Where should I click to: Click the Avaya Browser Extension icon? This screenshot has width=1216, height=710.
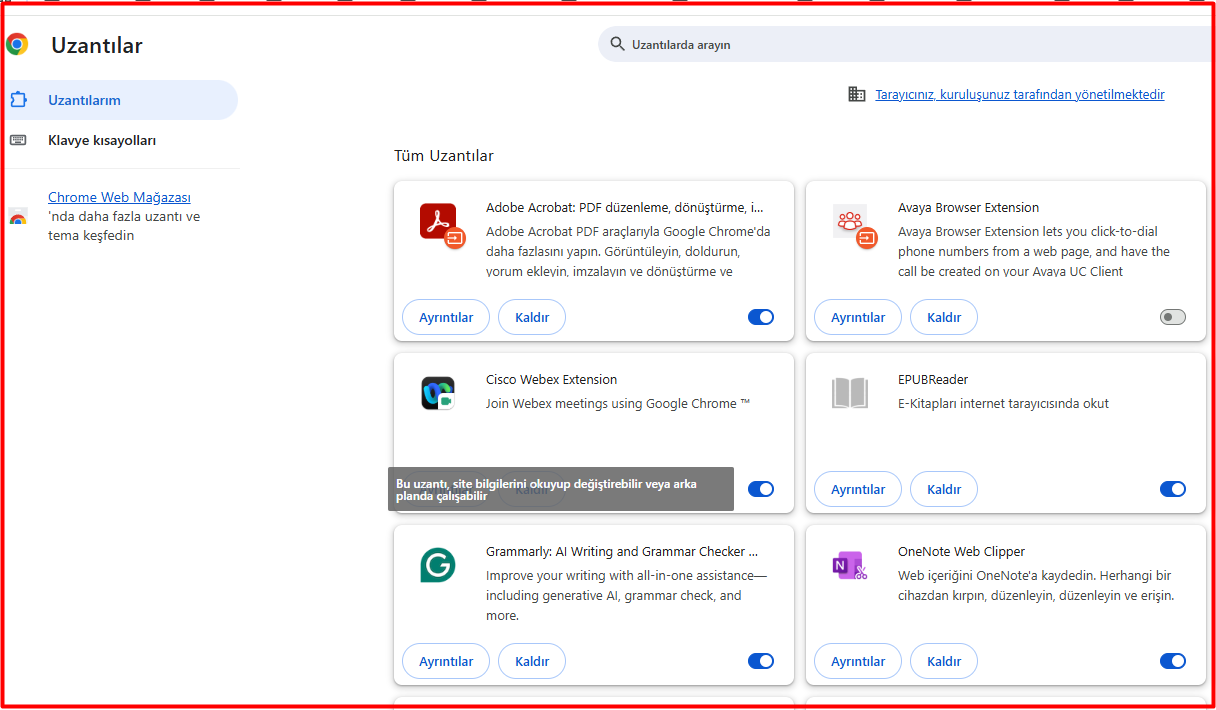tap(854, 225)
